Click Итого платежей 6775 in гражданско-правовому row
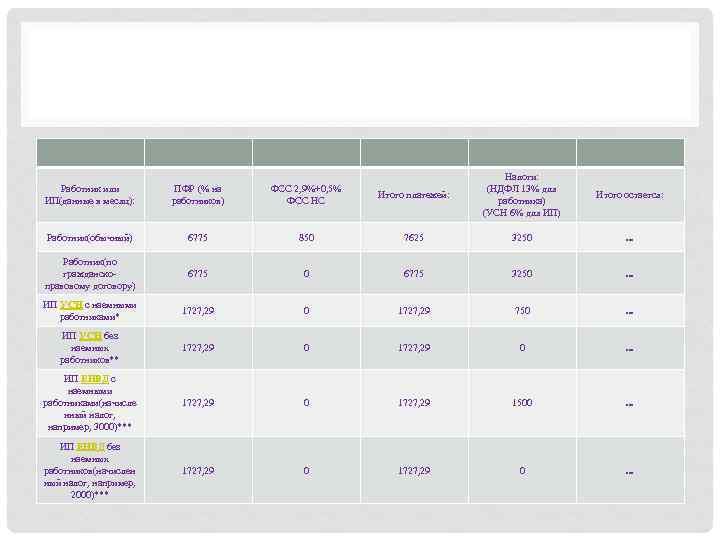720x540 pixels. [x=414, y=274]
